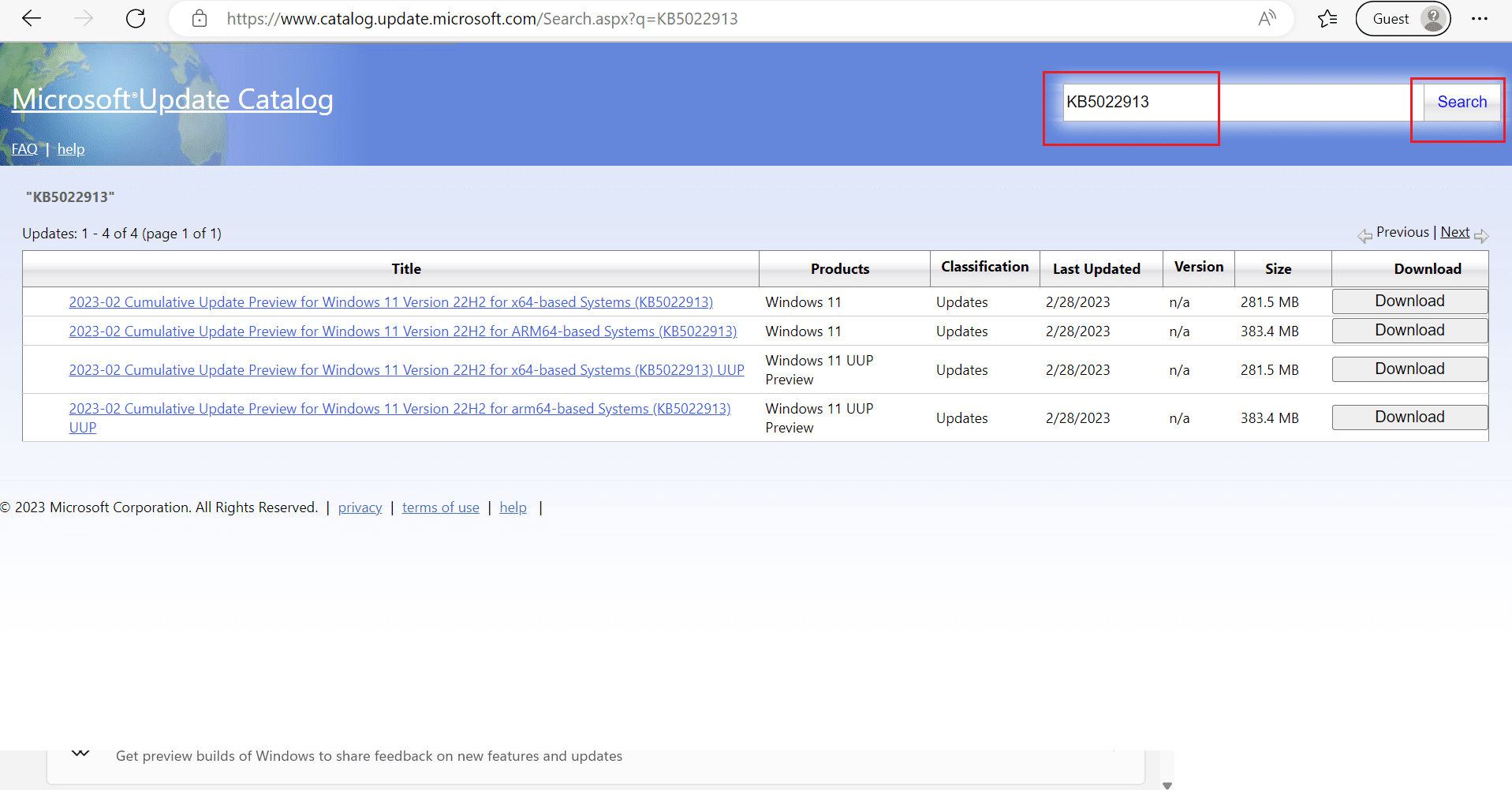Download the 281.5 MB UUP Preview update

1409,369
